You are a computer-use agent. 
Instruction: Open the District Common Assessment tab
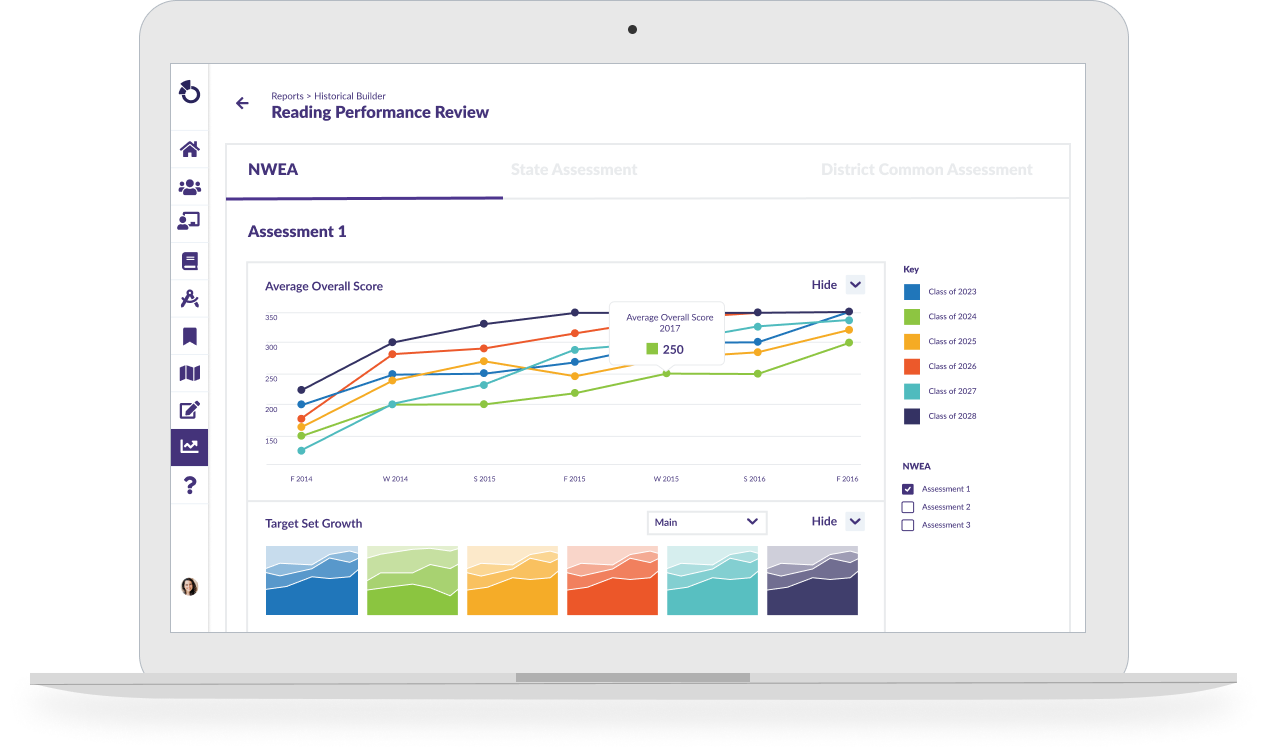[x=926, y=169]
